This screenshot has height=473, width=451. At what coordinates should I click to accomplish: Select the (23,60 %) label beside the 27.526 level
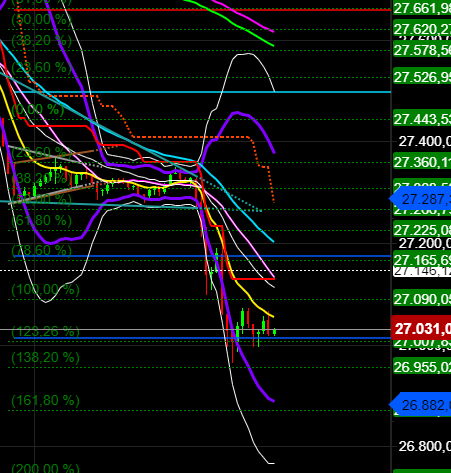42,67
